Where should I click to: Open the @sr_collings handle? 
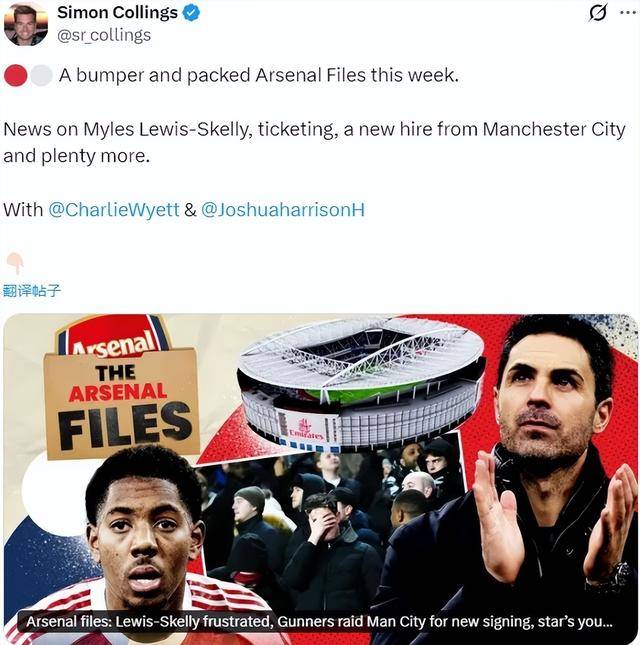pyautogui.click(x=104, y=35)
